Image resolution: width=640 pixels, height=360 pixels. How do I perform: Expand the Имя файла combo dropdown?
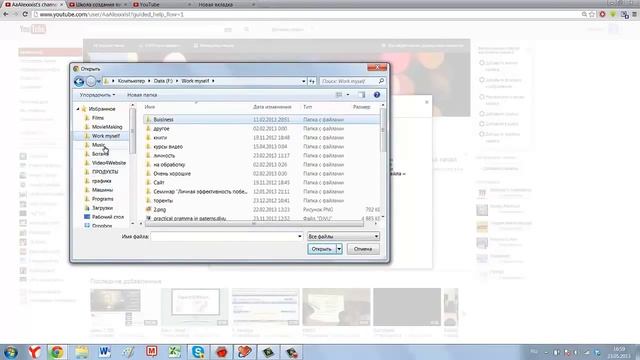point(300,236)
